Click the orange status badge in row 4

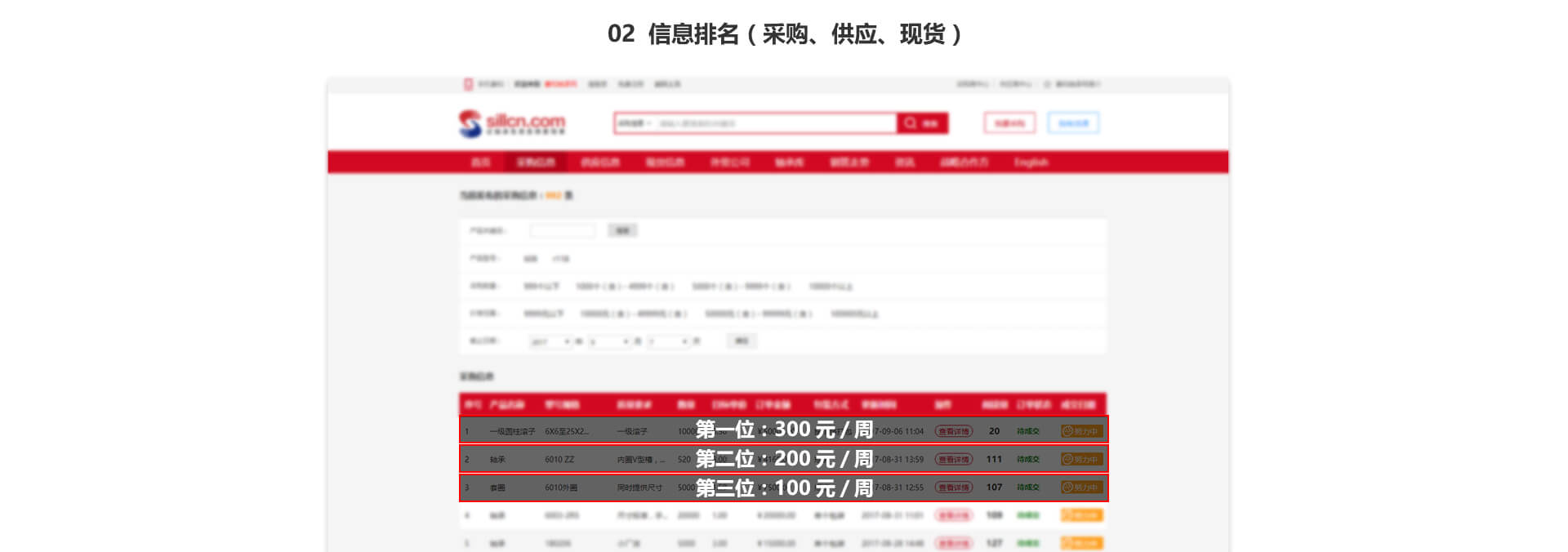point(1081,515)
